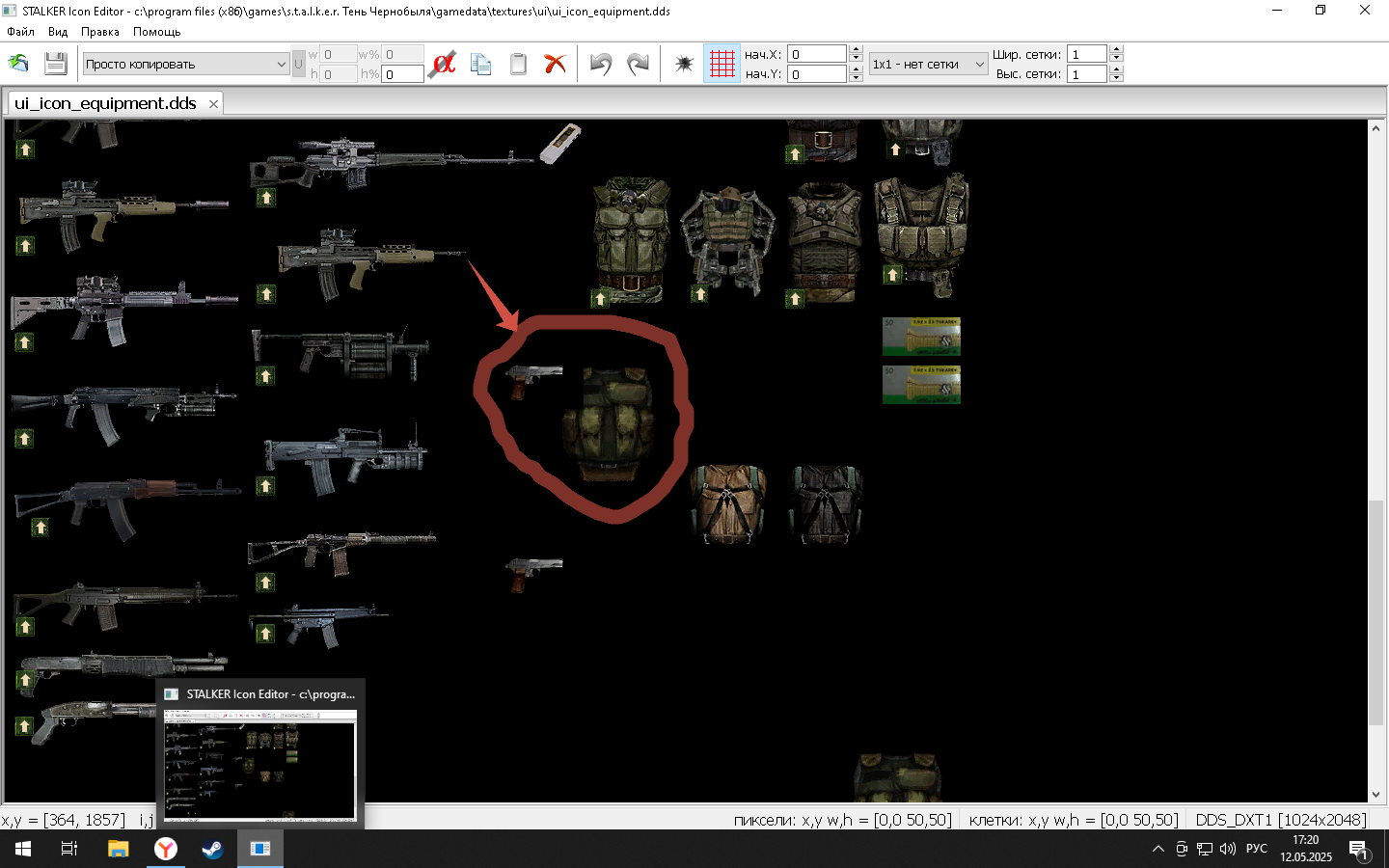Viewport: 1389px width, 868px height.
Task: Click the пиксели status bar entry
Action: click(842, 820)
